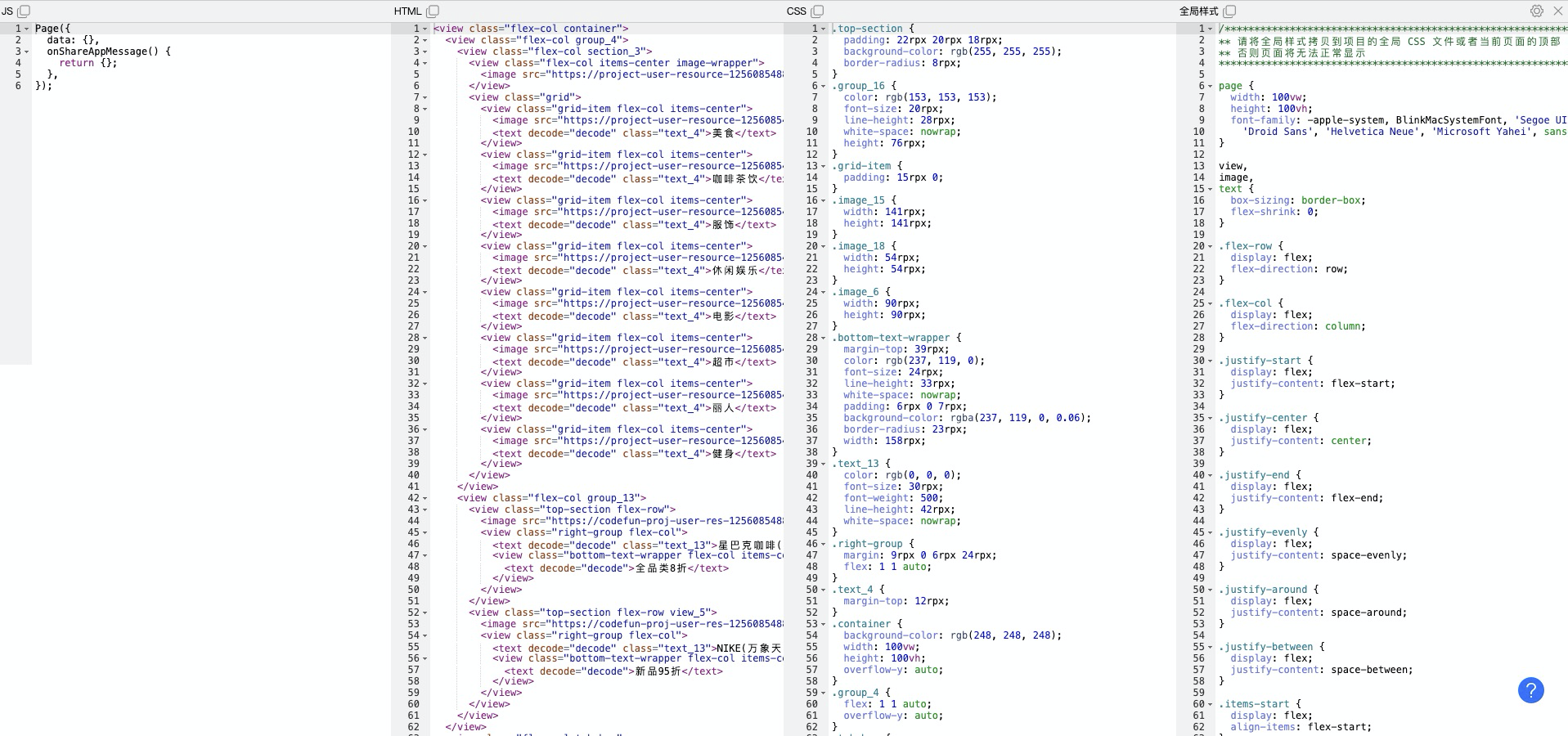The height and width of the screenshot is (736, 1568).
Task: Click the 新品95折 text line in HTML
Action: (x=613, y=671)
